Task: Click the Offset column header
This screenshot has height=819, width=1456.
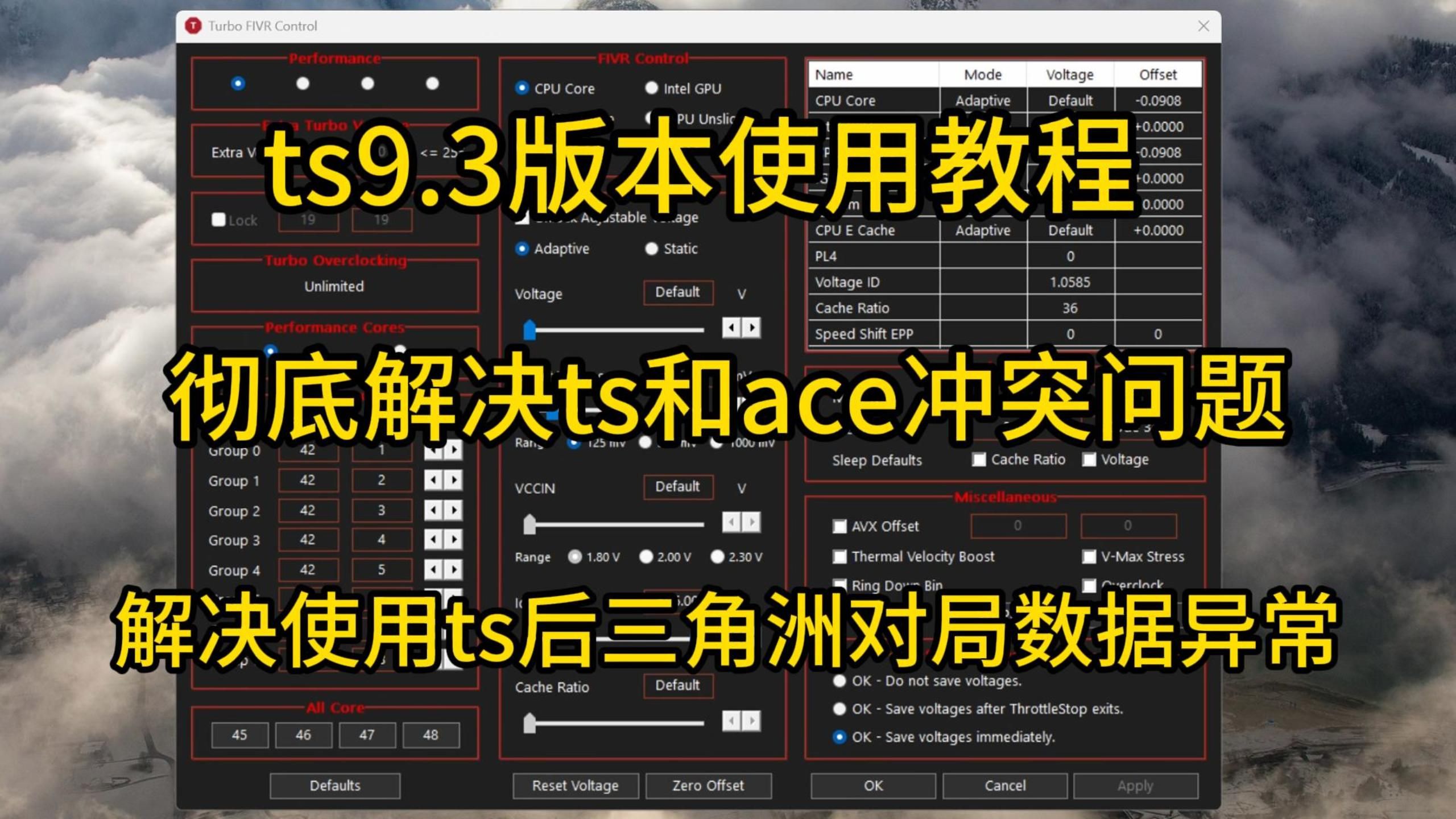Action: coord(1158,75)
